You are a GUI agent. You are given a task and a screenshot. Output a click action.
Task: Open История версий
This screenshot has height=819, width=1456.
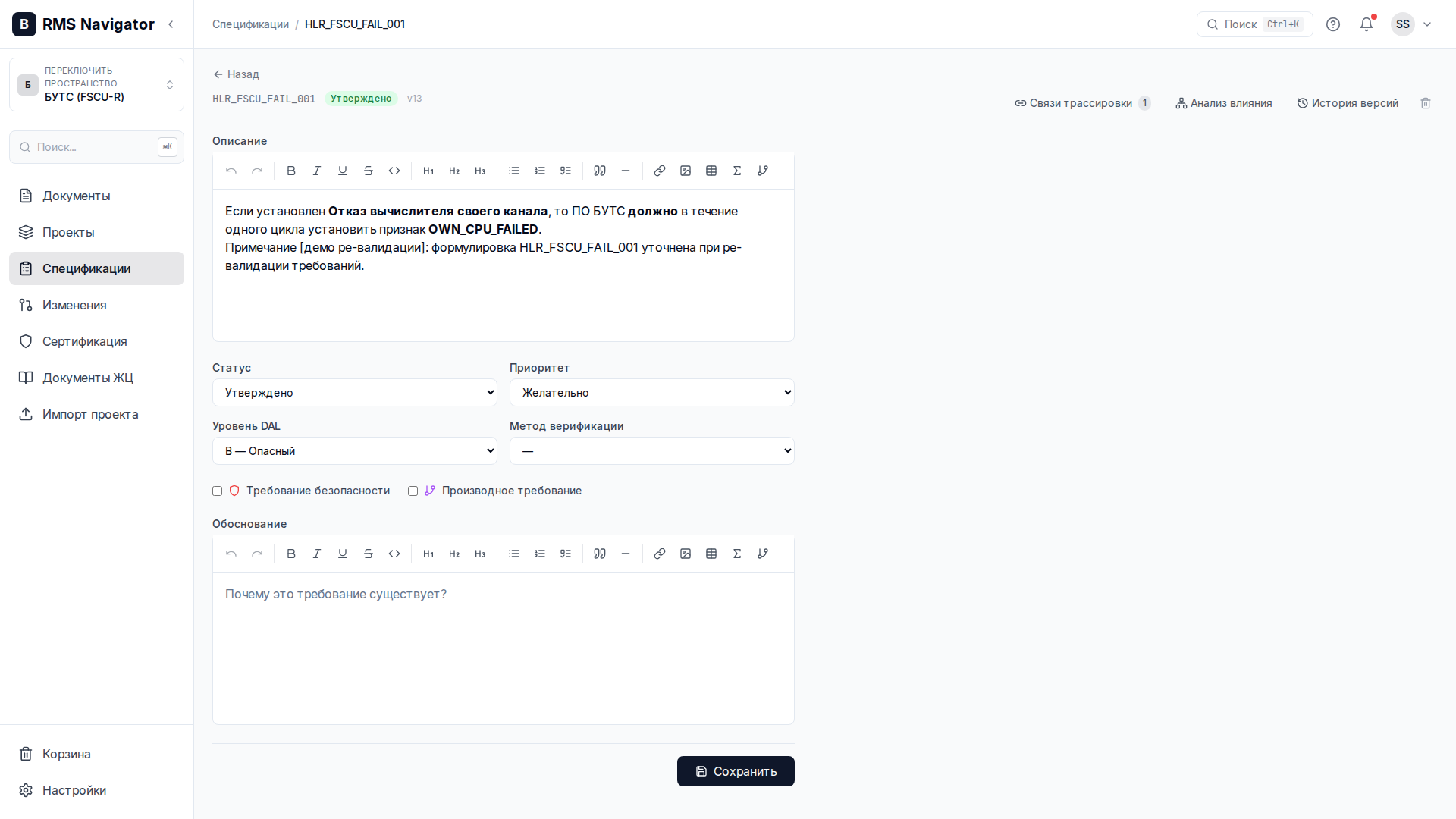click(1348, 103)
